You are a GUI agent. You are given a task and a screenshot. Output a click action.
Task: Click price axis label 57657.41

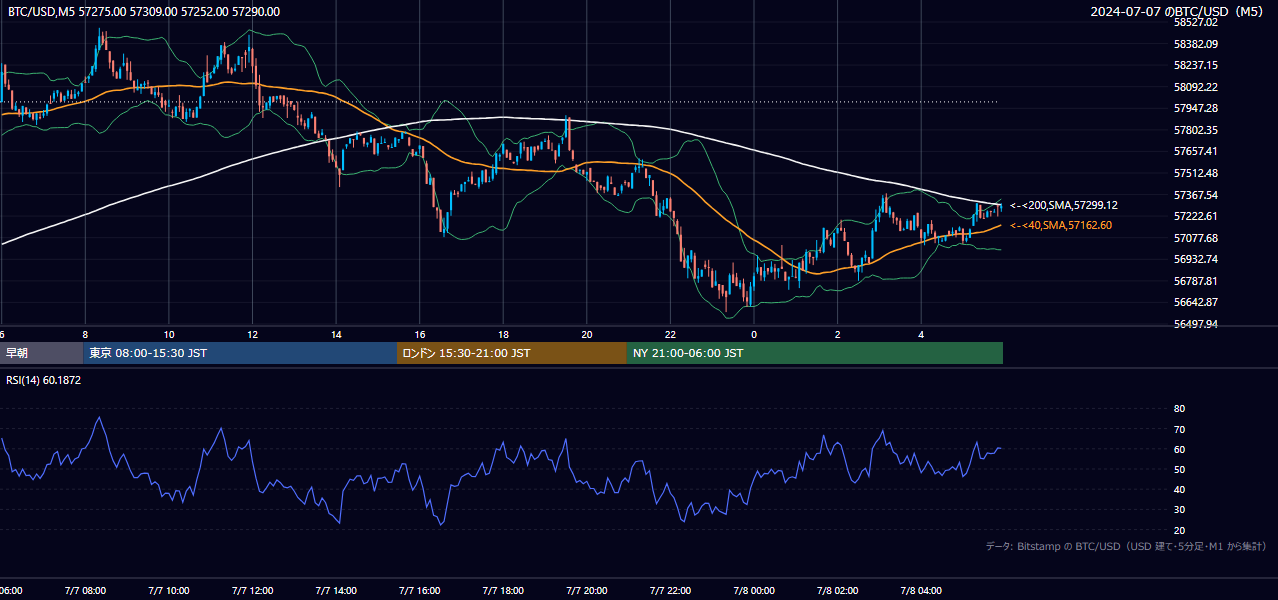[1196, 151]
